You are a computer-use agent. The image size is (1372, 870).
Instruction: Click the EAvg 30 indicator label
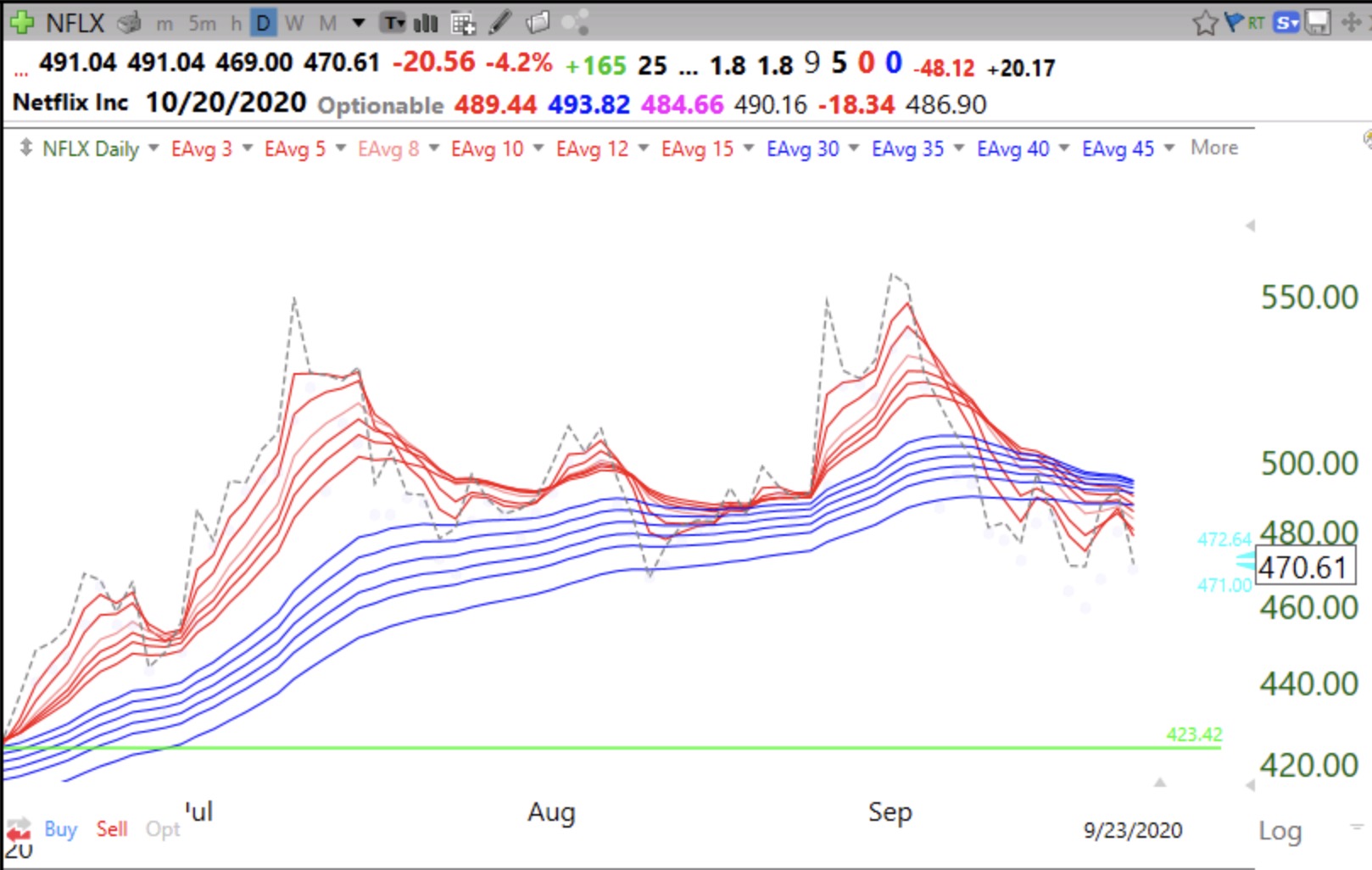pyautogui.click(x=802, y=148)
